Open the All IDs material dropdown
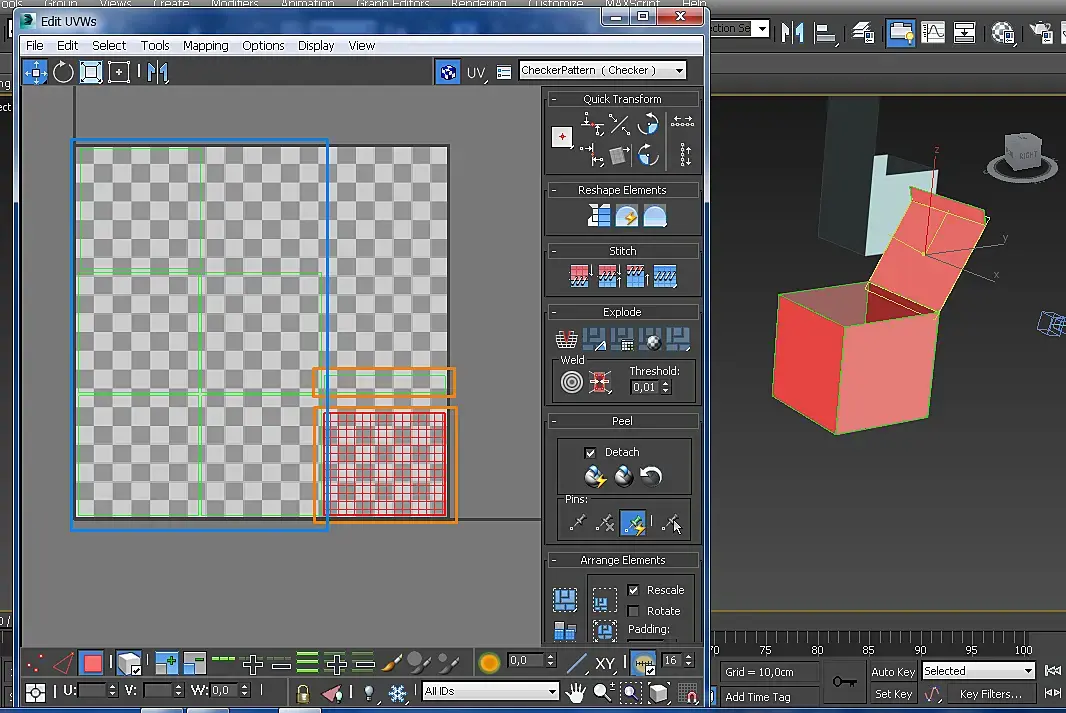Viewport: 1066px width, 713px height. (x=490, y=691)
